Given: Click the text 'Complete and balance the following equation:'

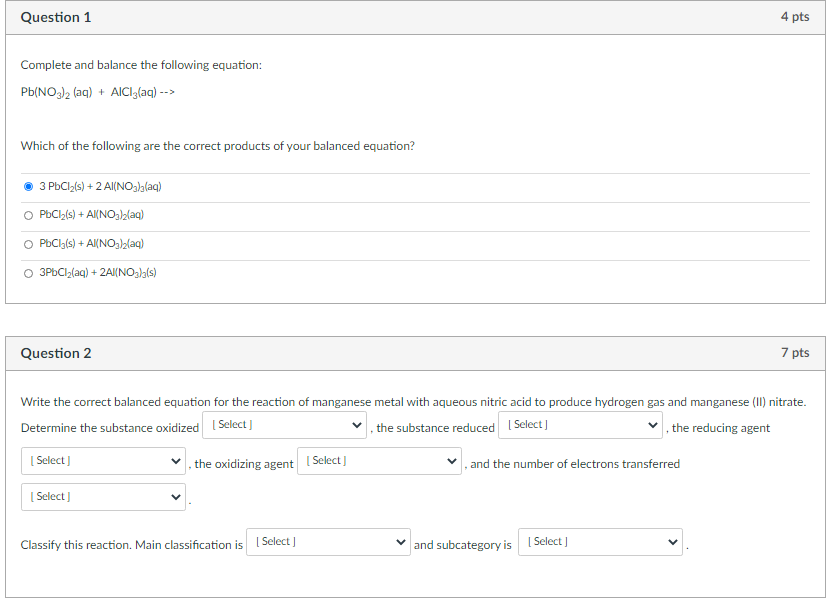Looking at the screenshot, I should point(141,65).
